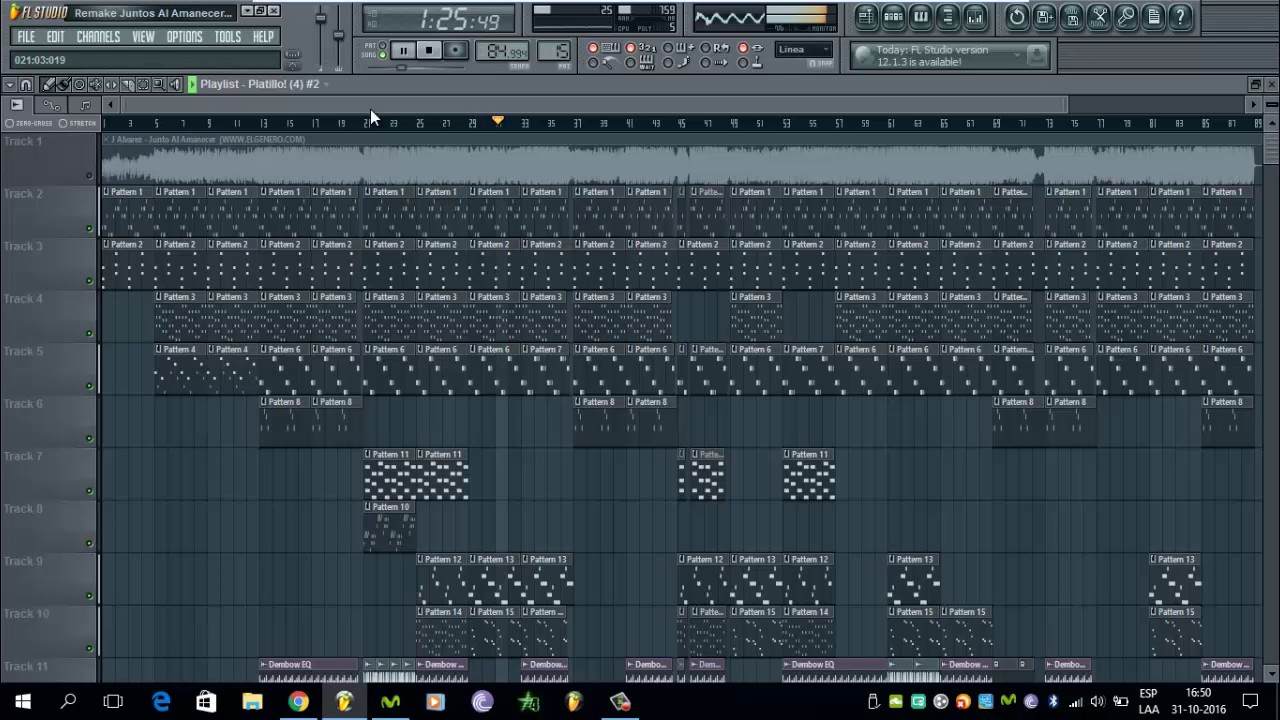Open the CHANNELS menu
The image size is (1280, 720).
tap(98, 37)
